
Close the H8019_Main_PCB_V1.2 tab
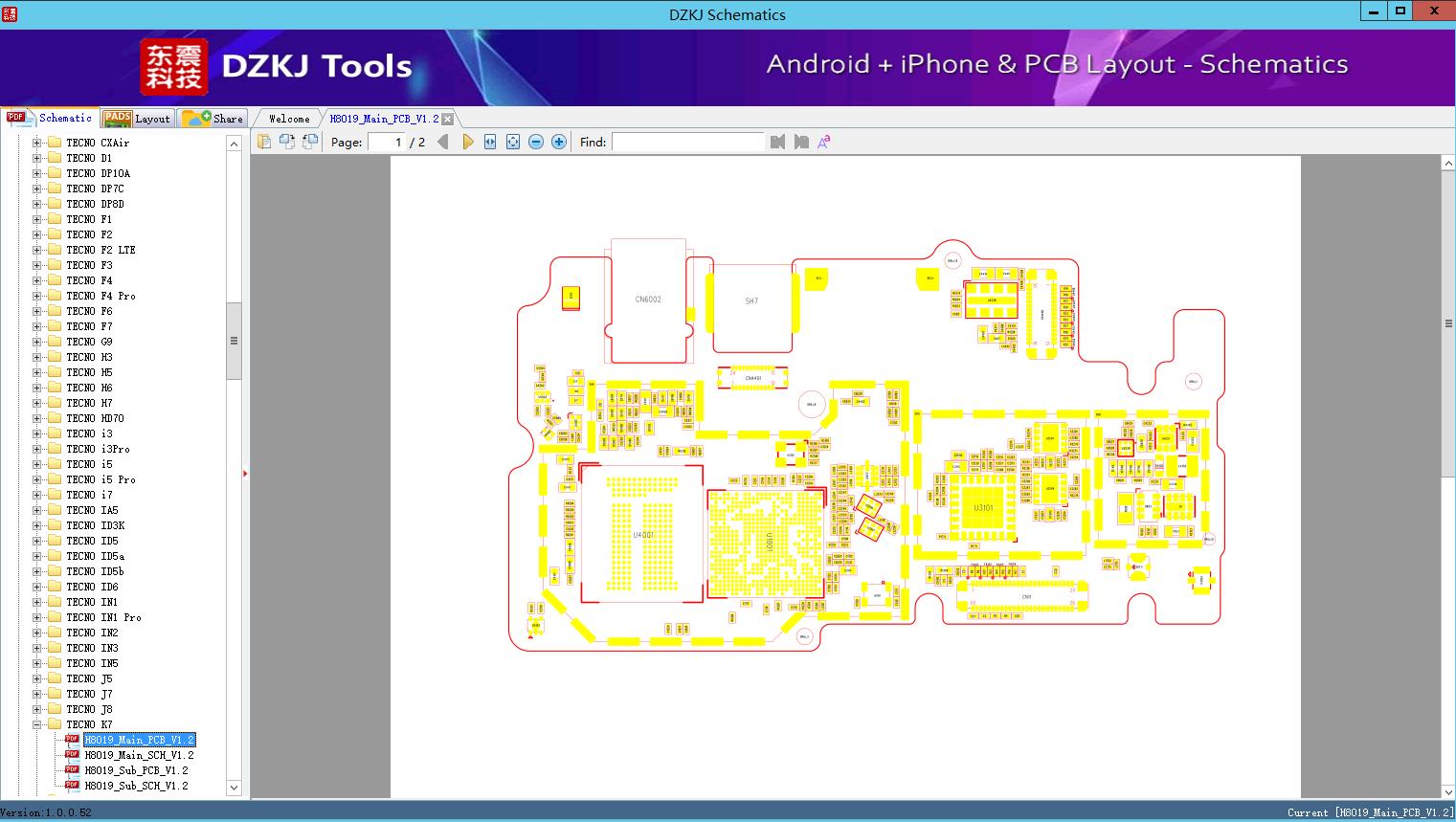tap(447, 119)
